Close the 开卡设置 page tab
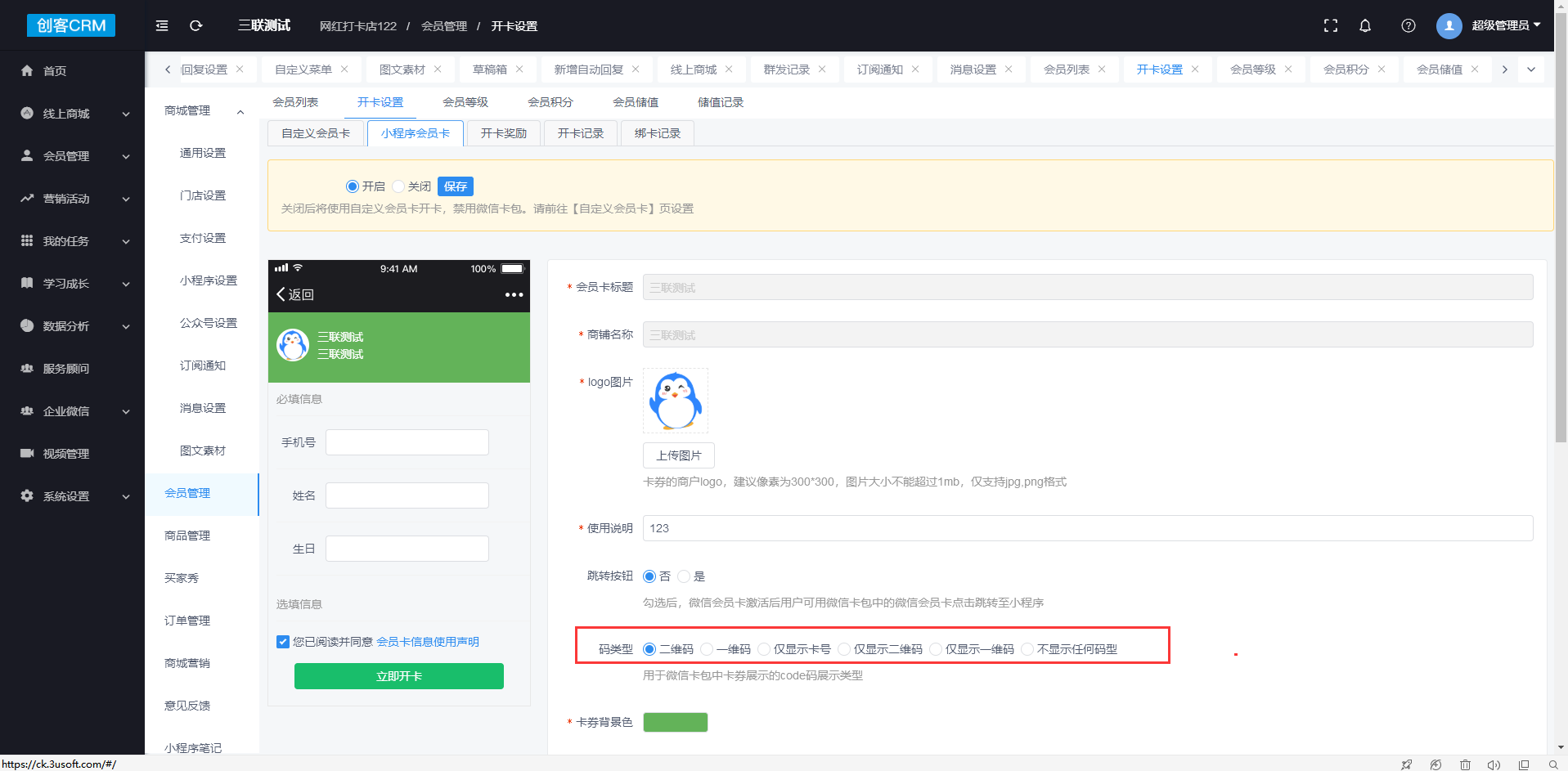Image resolution: width=1568 pixels, height=771 pixels. click(1195, 69)
